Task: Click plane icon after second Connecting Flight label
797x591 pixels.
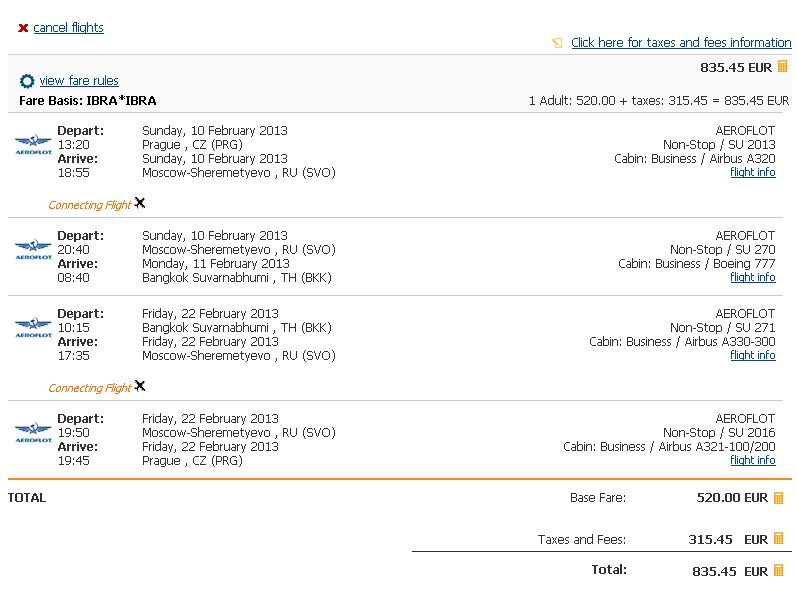Action: coord(140,386)
